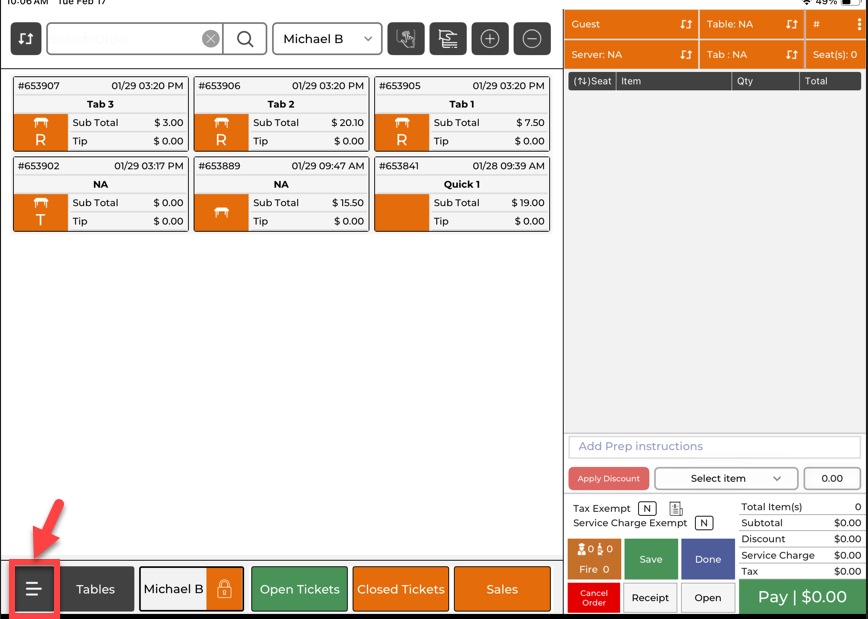
Task: Click the Add Prep instructions field
Action: 714,446
